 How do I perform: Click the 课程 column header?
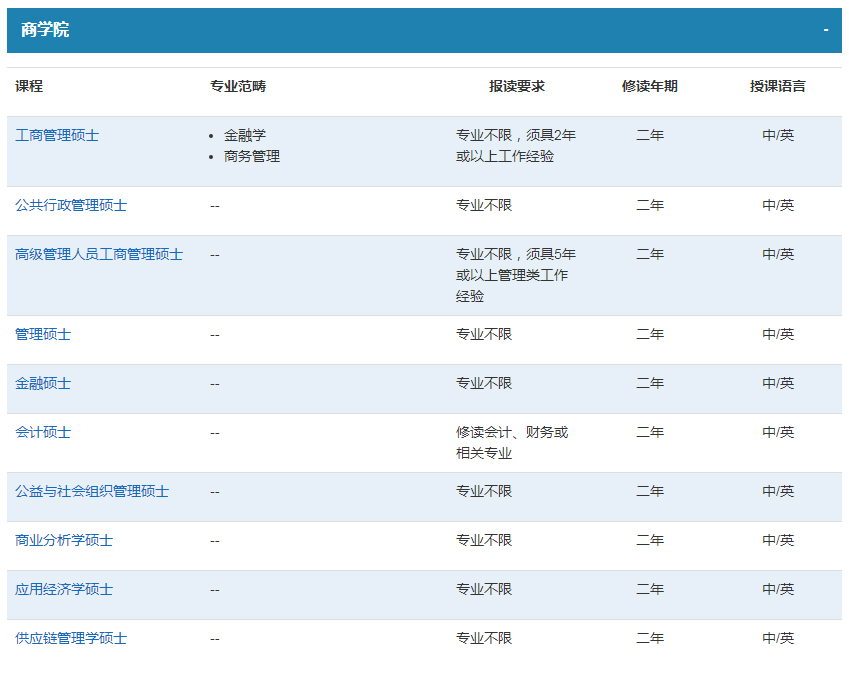[29, 86]
